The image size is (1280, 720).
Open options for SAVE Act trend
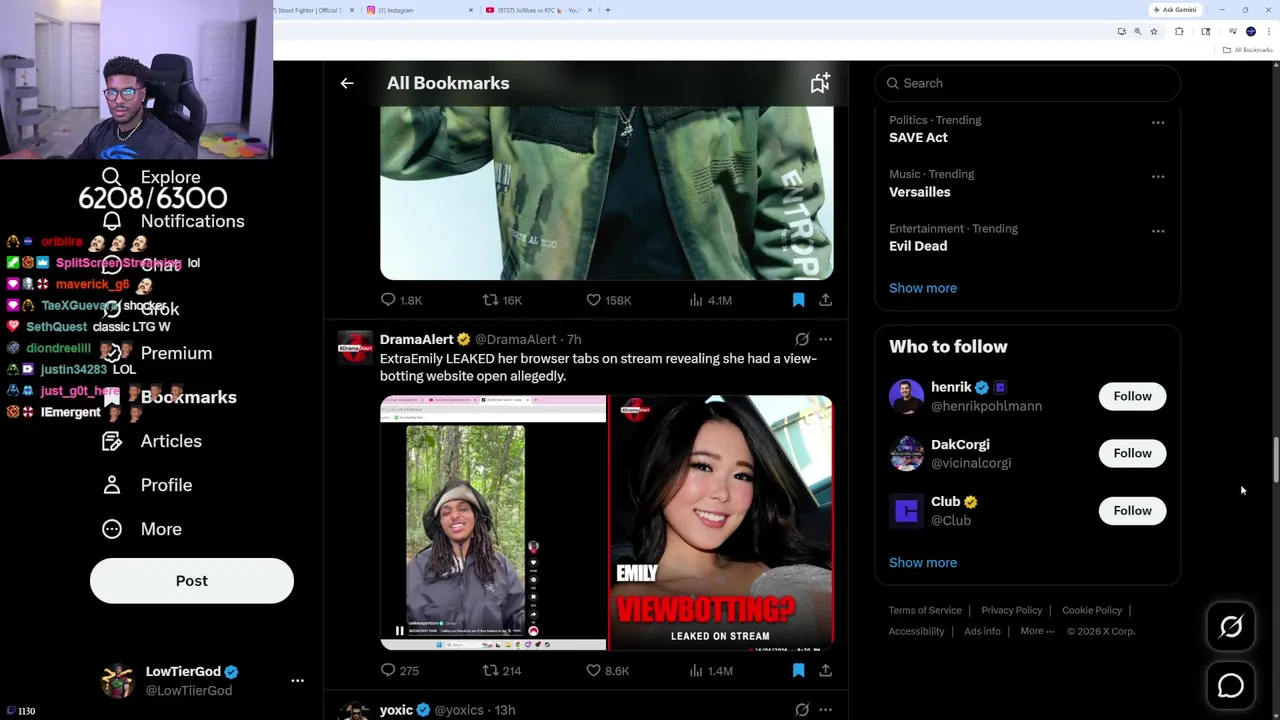click(x=1158, y=123)
